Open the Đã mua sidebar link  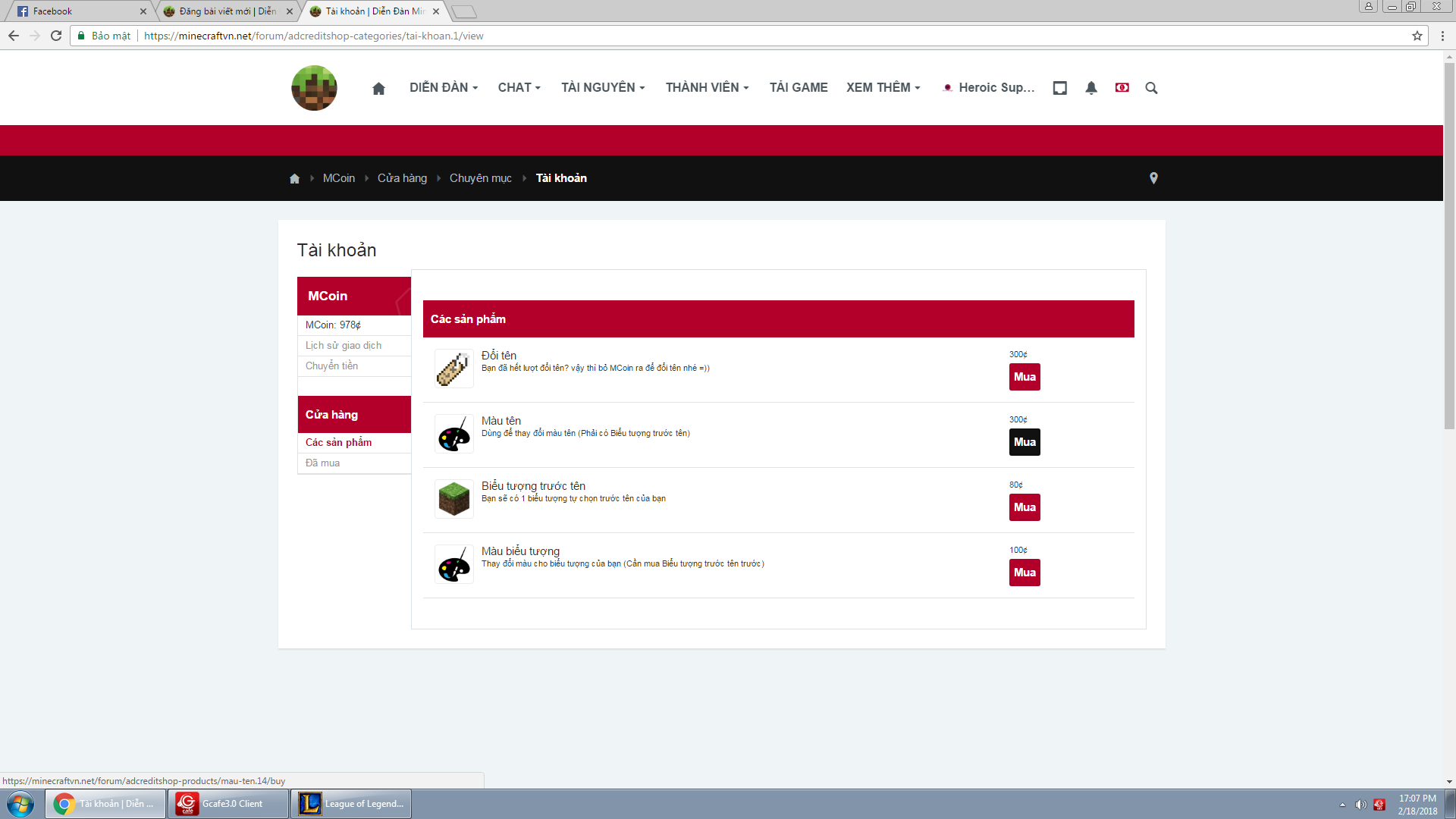[x=322, y=463]
